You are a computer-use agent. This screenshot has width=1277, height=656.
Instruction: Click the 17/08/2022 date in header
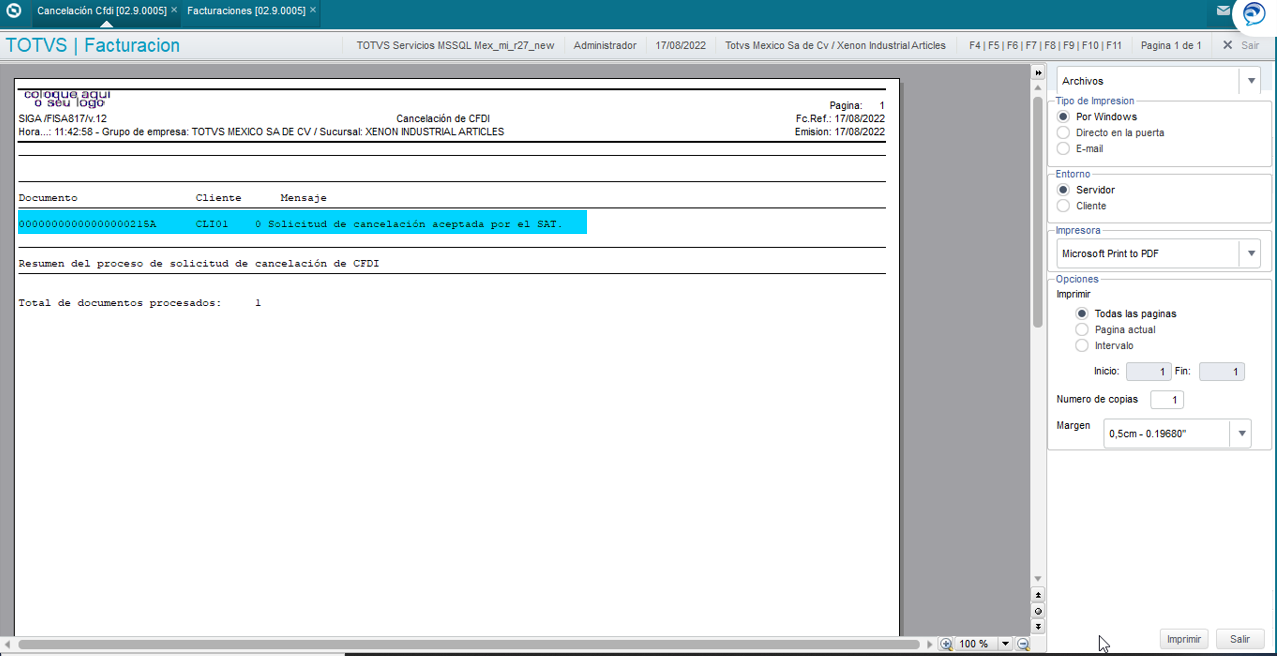681,45
